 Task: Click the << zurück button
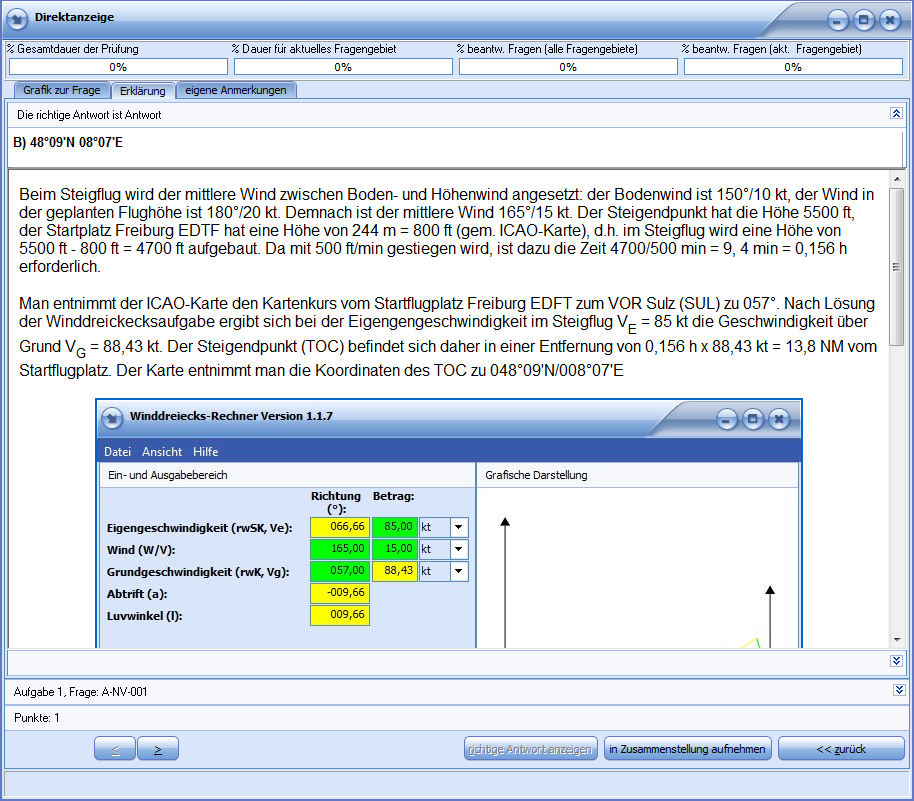click(x=841, y=749)
